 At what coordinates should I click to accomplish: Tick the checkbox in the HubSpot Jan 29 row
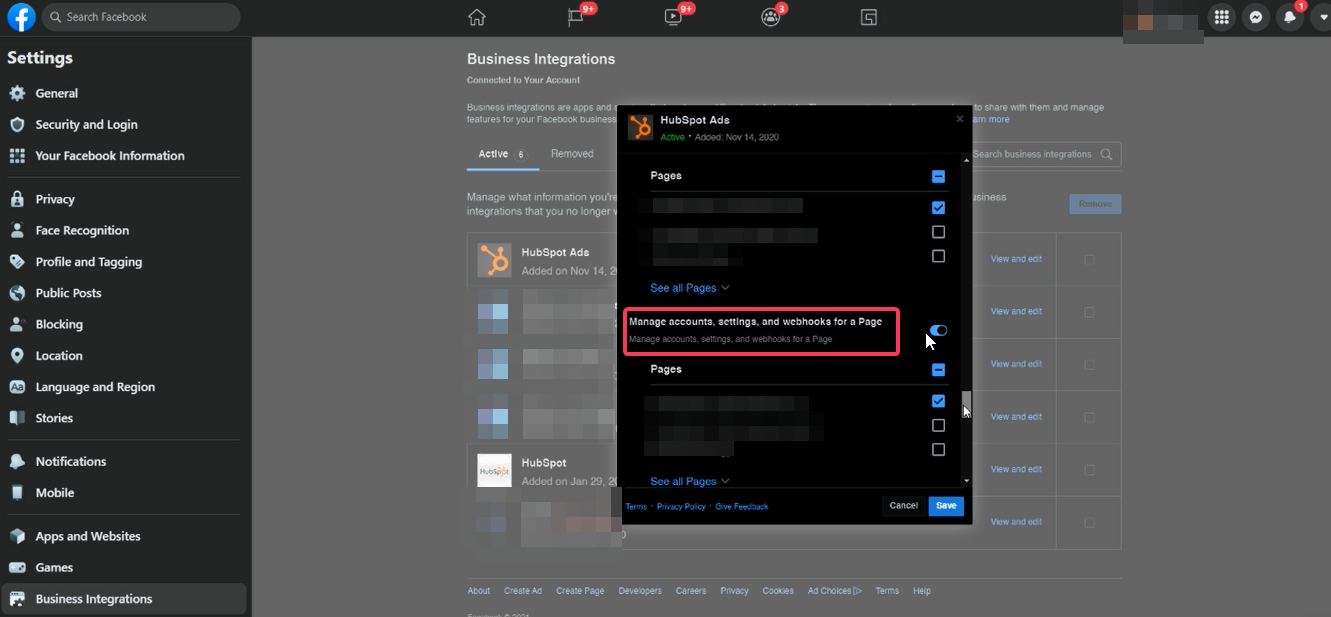point(1089,469)
